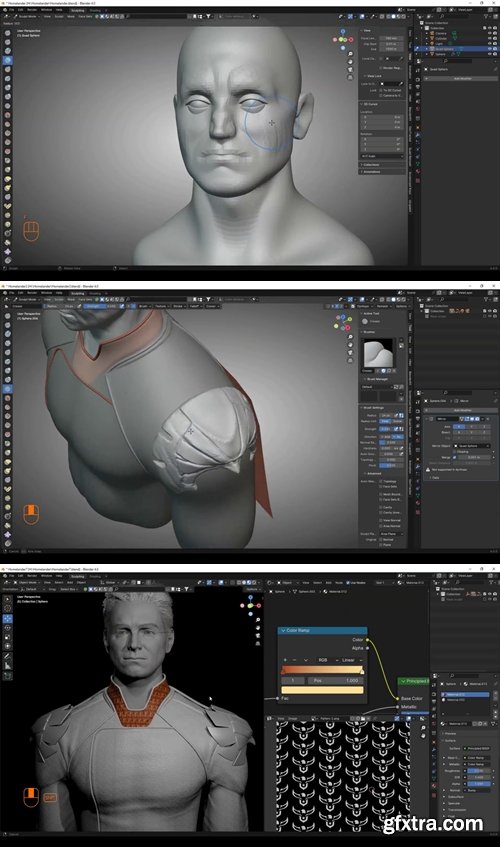Switch perspective/orthographic icon in top viewport

point(350,77)
